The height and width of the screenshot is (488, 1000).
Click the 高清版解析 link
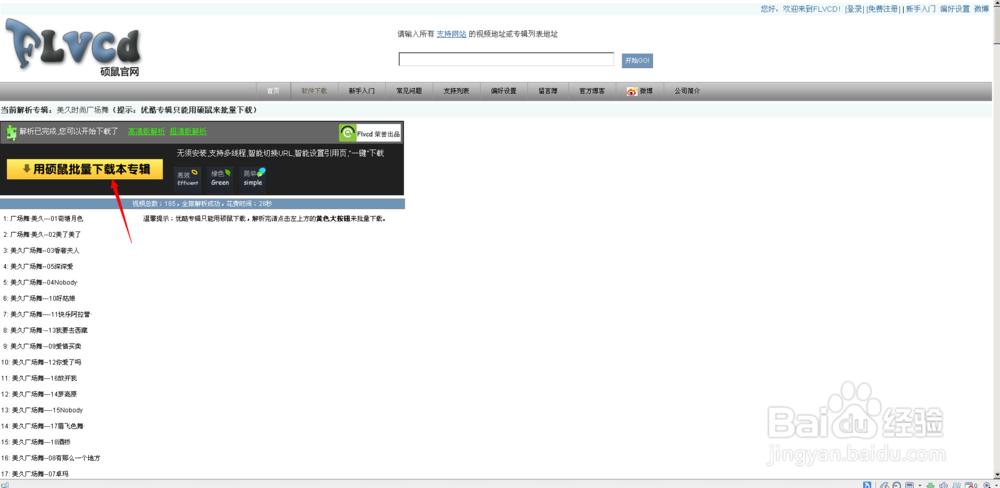(147, 131)
